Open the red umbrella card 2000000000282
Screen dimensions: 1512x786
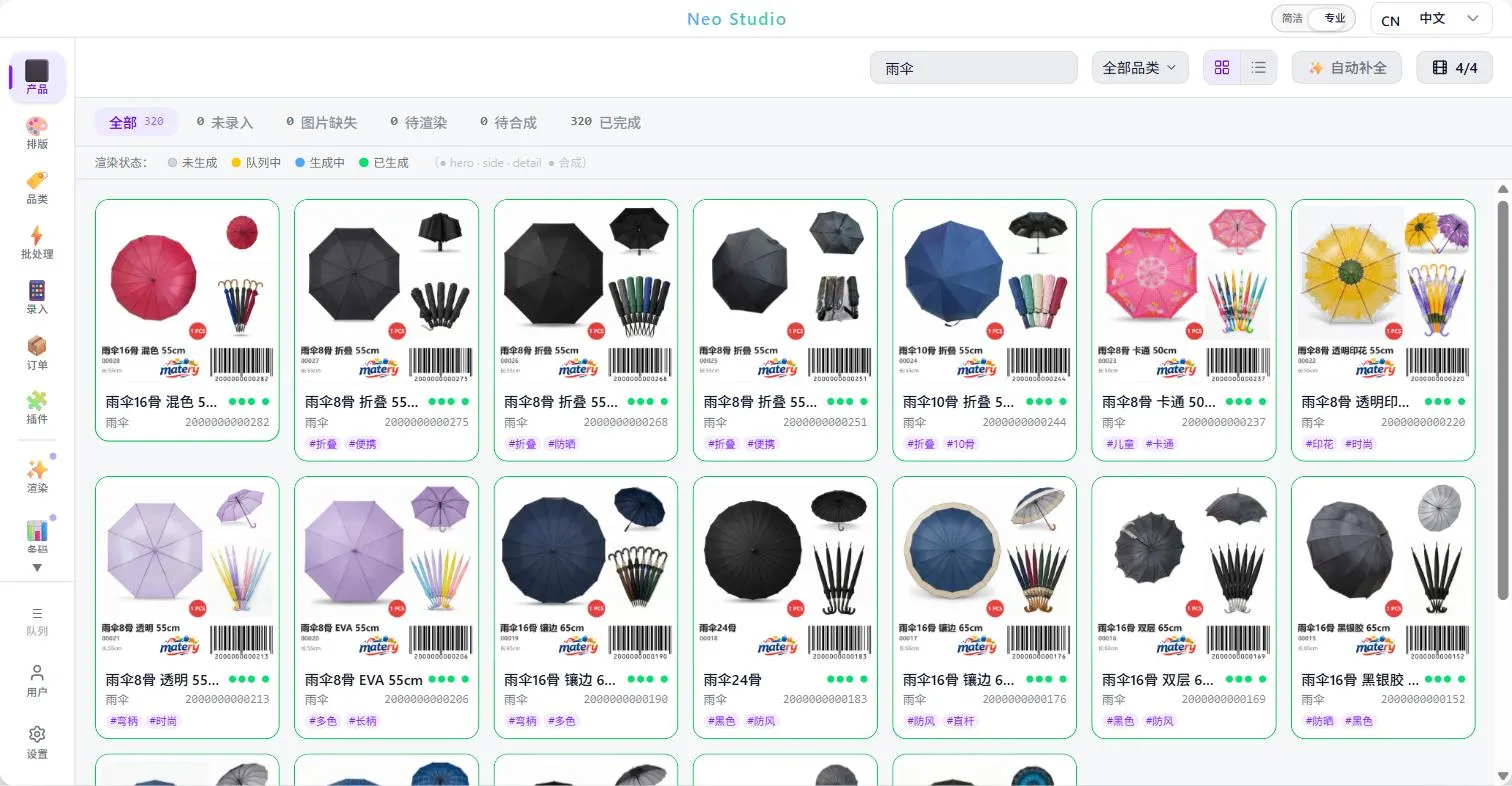(x=187, y=318)
